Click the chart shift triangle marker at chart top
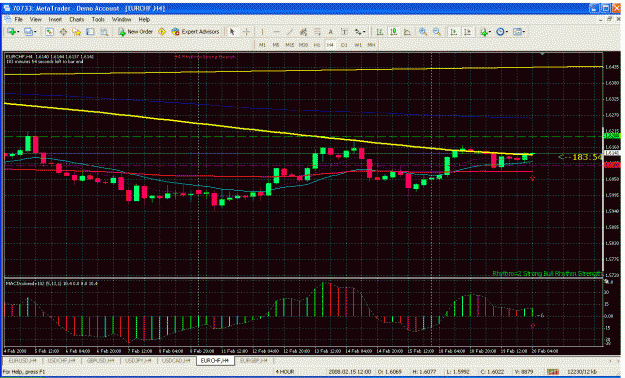Screen dimensions: 625x378 point(542,53)
